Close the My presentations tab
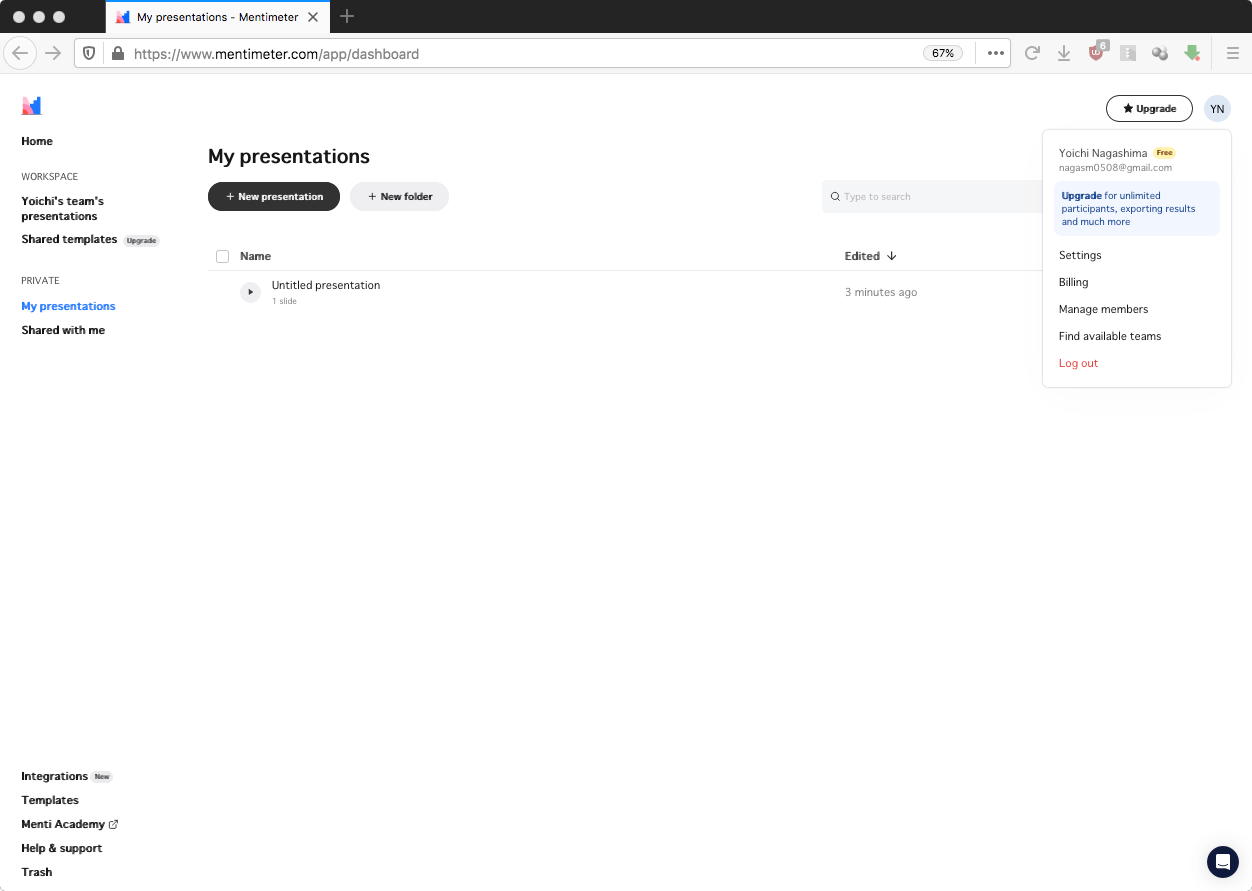The width and height of the screenshot is (1252, 891). pos(313,17)
